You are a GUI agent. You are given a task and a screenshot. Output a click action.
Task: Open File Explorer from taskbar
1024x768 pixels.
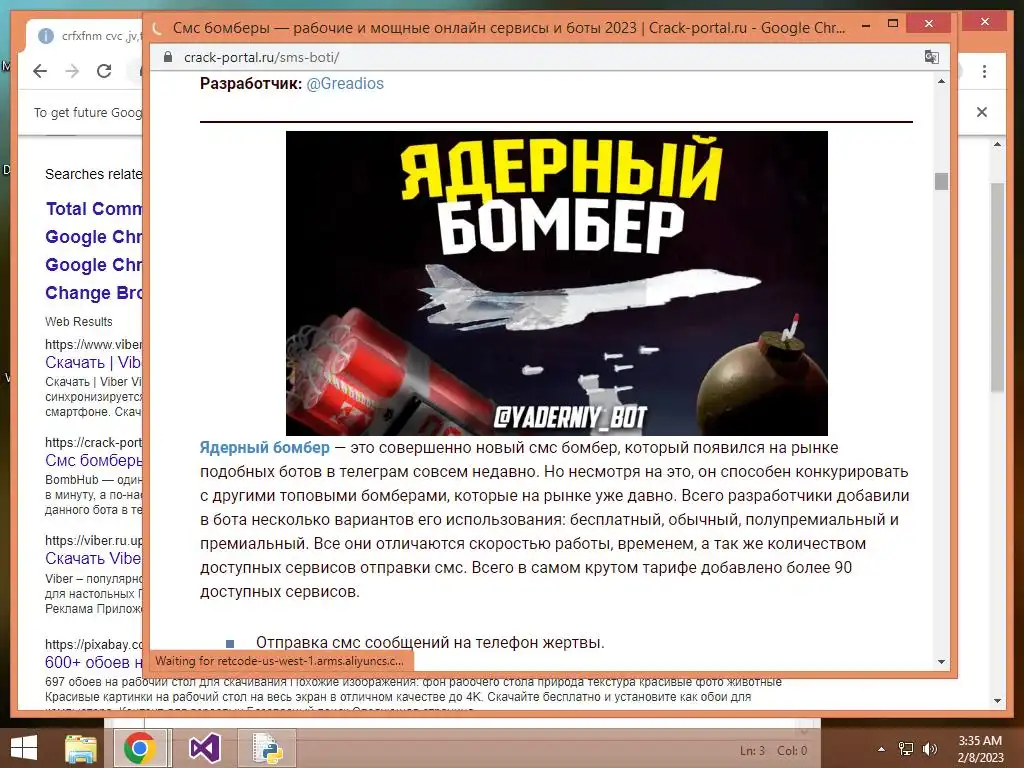coord(80,748)
